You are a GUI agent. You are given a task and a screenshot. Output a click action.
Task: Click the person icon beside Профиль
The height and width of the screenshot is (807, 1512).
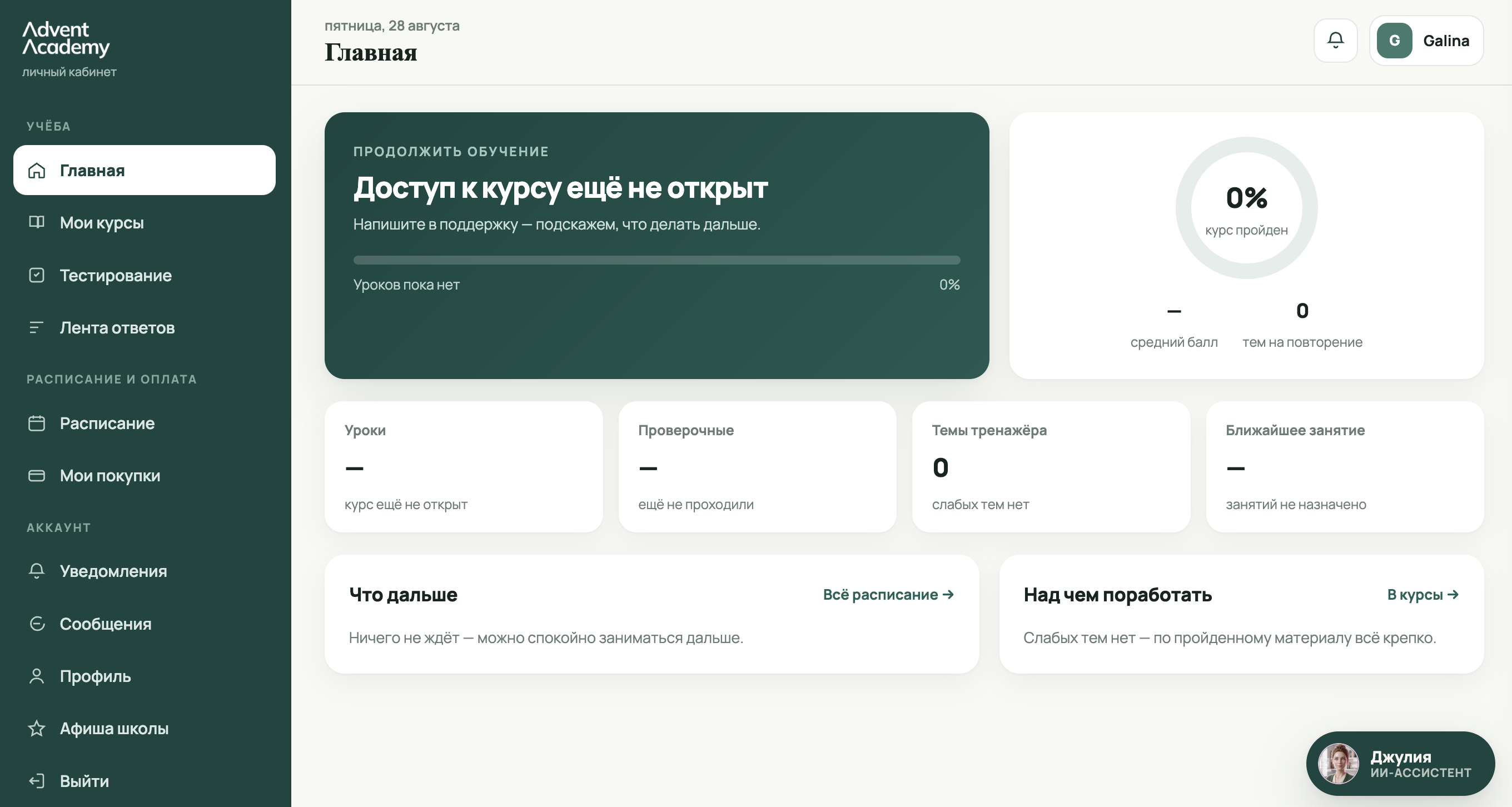[x=36, y=676]
